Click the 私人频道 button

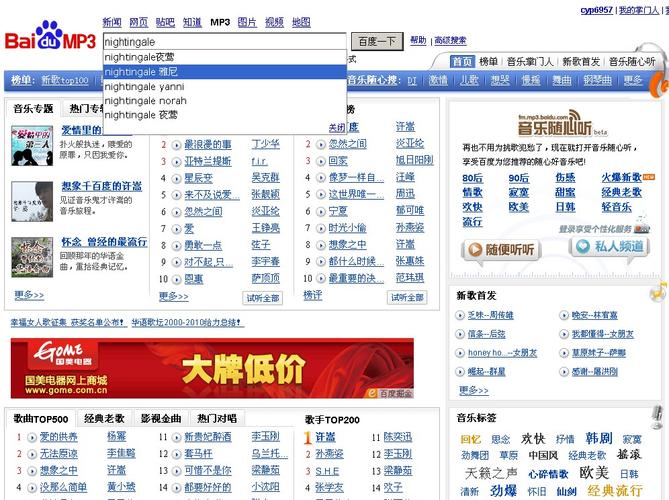609,247
